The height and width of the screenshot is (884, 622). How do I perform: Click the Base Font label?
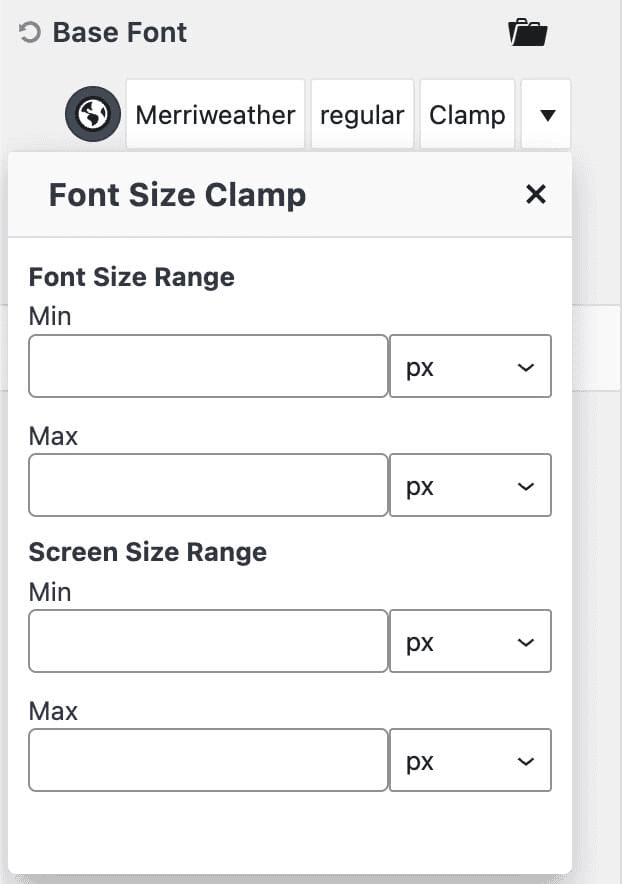pyautogui.click(x=118, y=32)
